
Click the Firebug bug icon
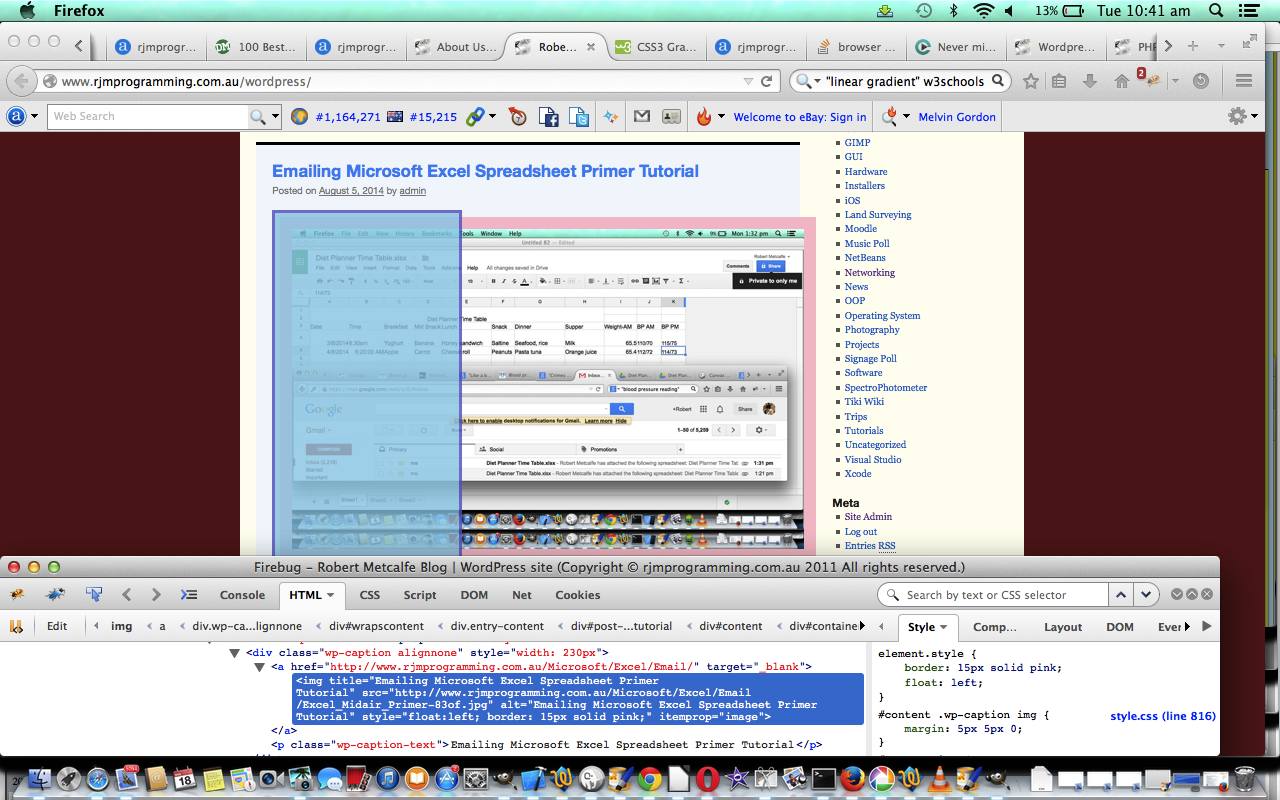coord(18,594)
